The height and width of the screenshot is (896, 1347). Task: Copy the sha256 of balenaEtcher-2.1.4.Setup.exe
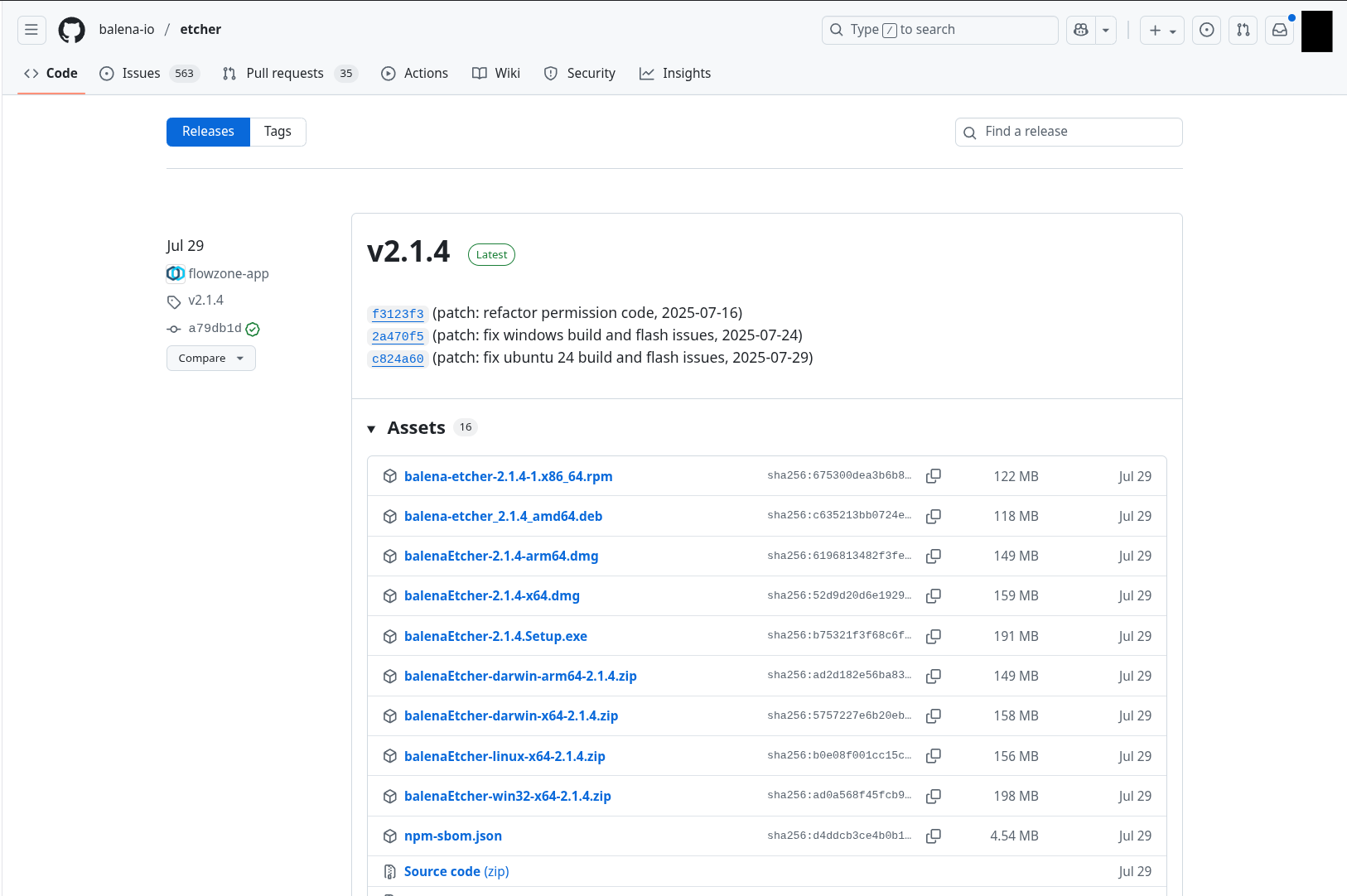click(933, 637)
